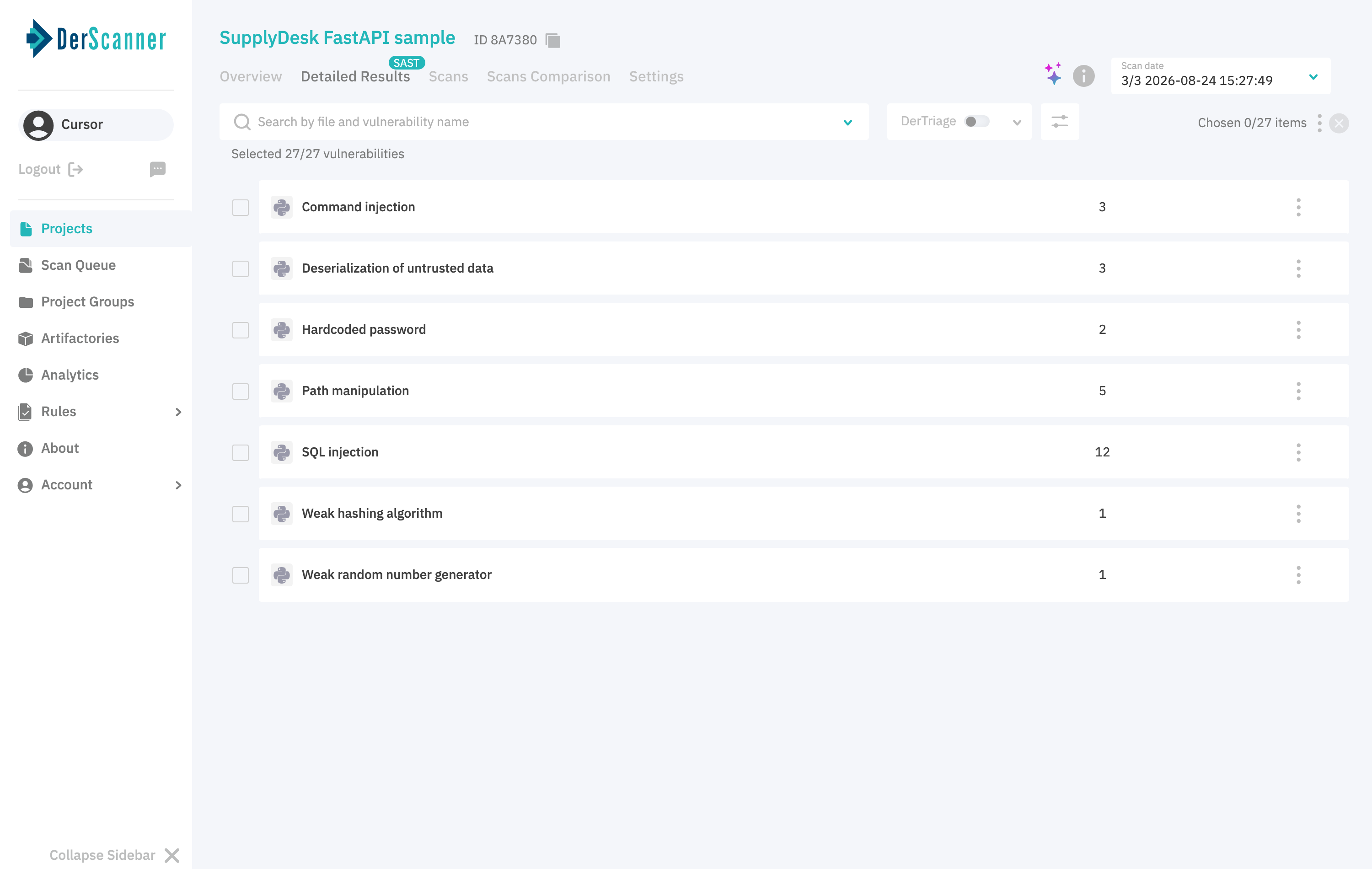Switch to the Settings tab
Screen dimensions: 1372x869
point(656,76)
